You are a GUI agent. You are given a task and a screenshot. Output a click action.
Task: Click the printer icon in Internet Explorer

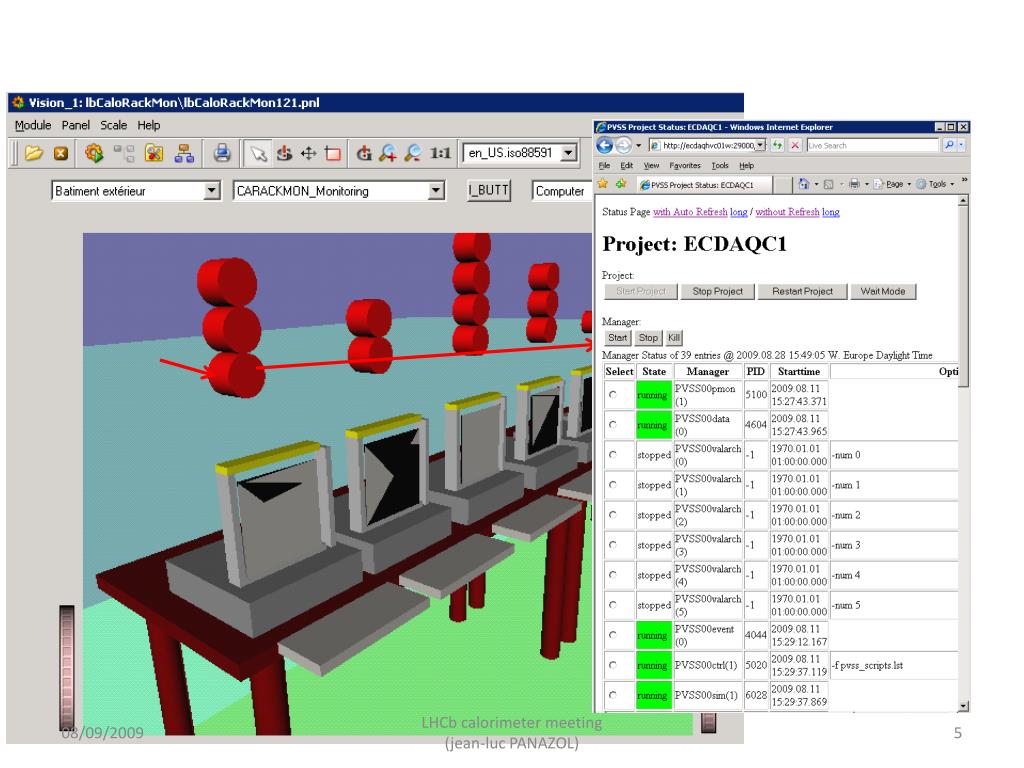point(854,184)
